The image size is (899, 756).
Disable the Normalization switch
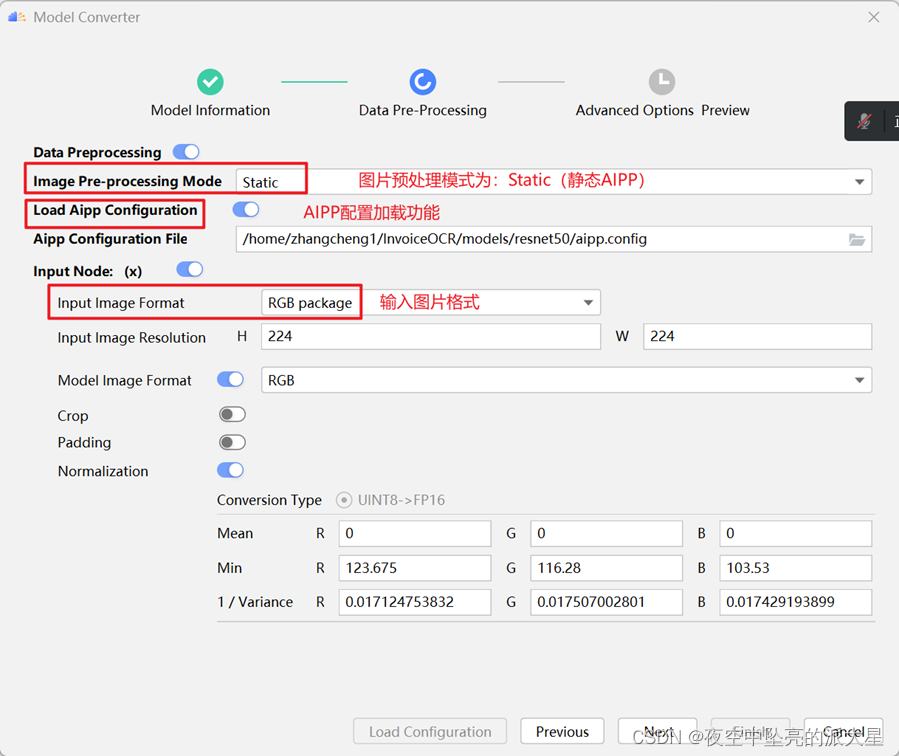pyautogui.click(x=230, y=471)
